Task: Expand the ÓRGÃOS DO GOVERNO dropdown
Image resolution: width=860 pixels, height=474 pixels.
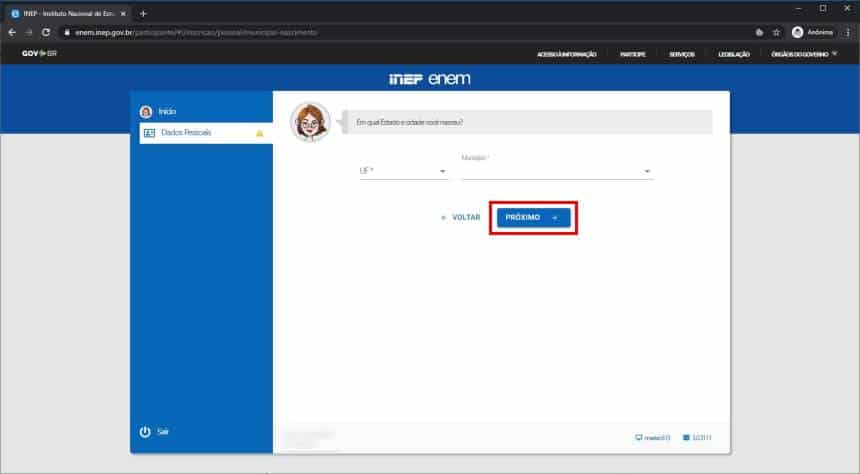Action: coord(804,54)
